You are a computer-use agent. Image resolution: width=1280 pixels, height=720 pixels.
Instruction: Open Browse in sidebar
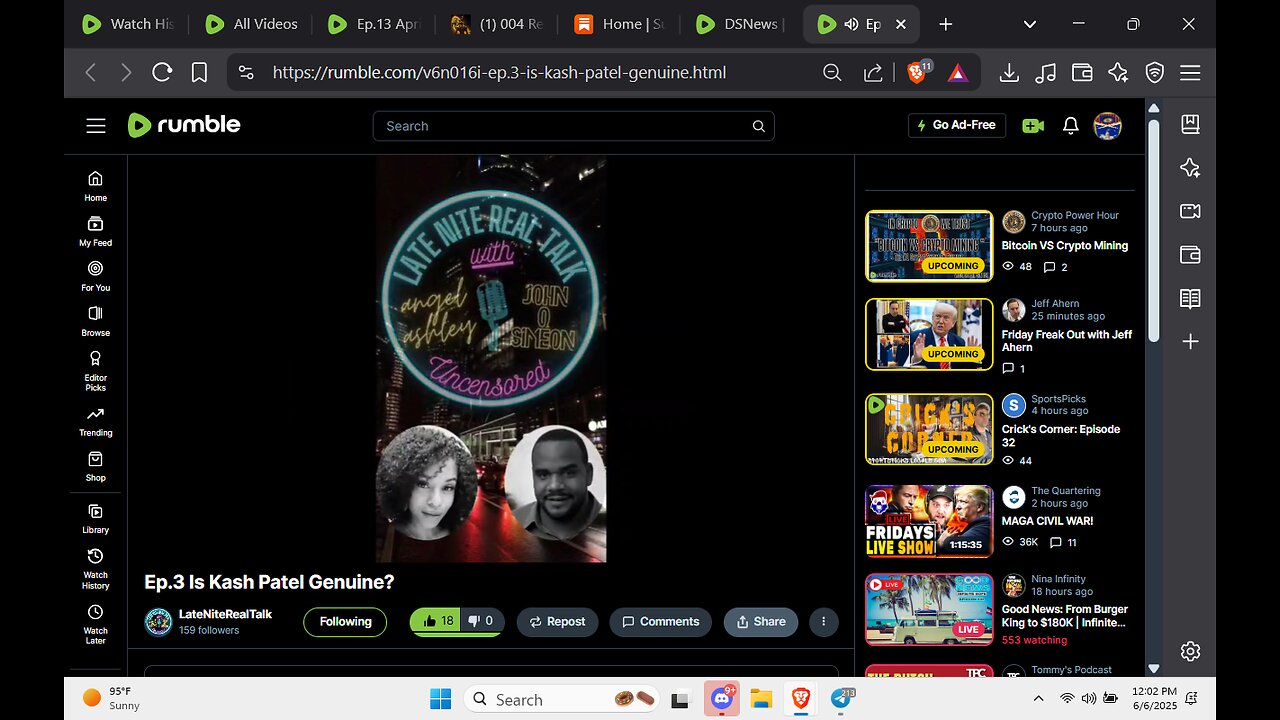[95, 321]
